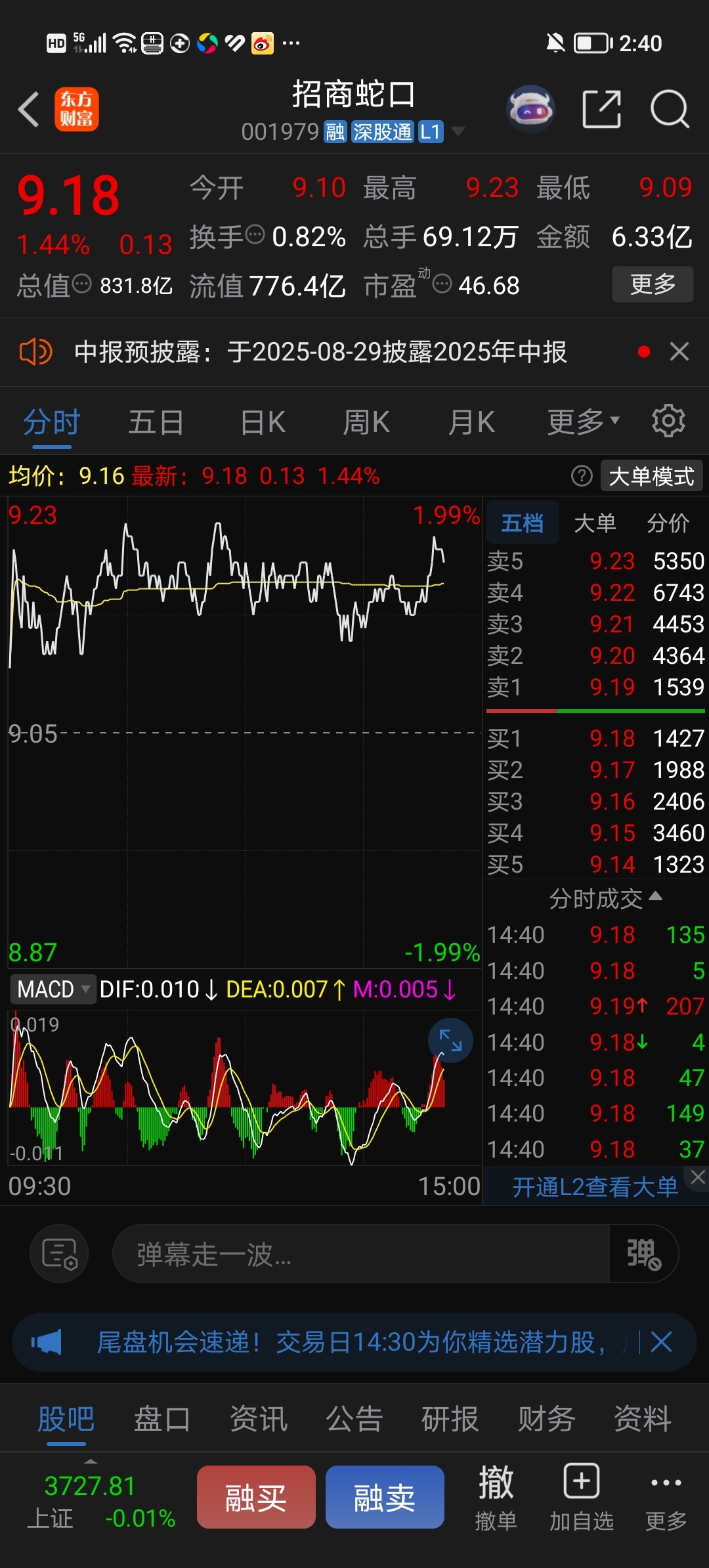
Task: Dismiss the 中报预披露 notice
Action: point(679,352)
